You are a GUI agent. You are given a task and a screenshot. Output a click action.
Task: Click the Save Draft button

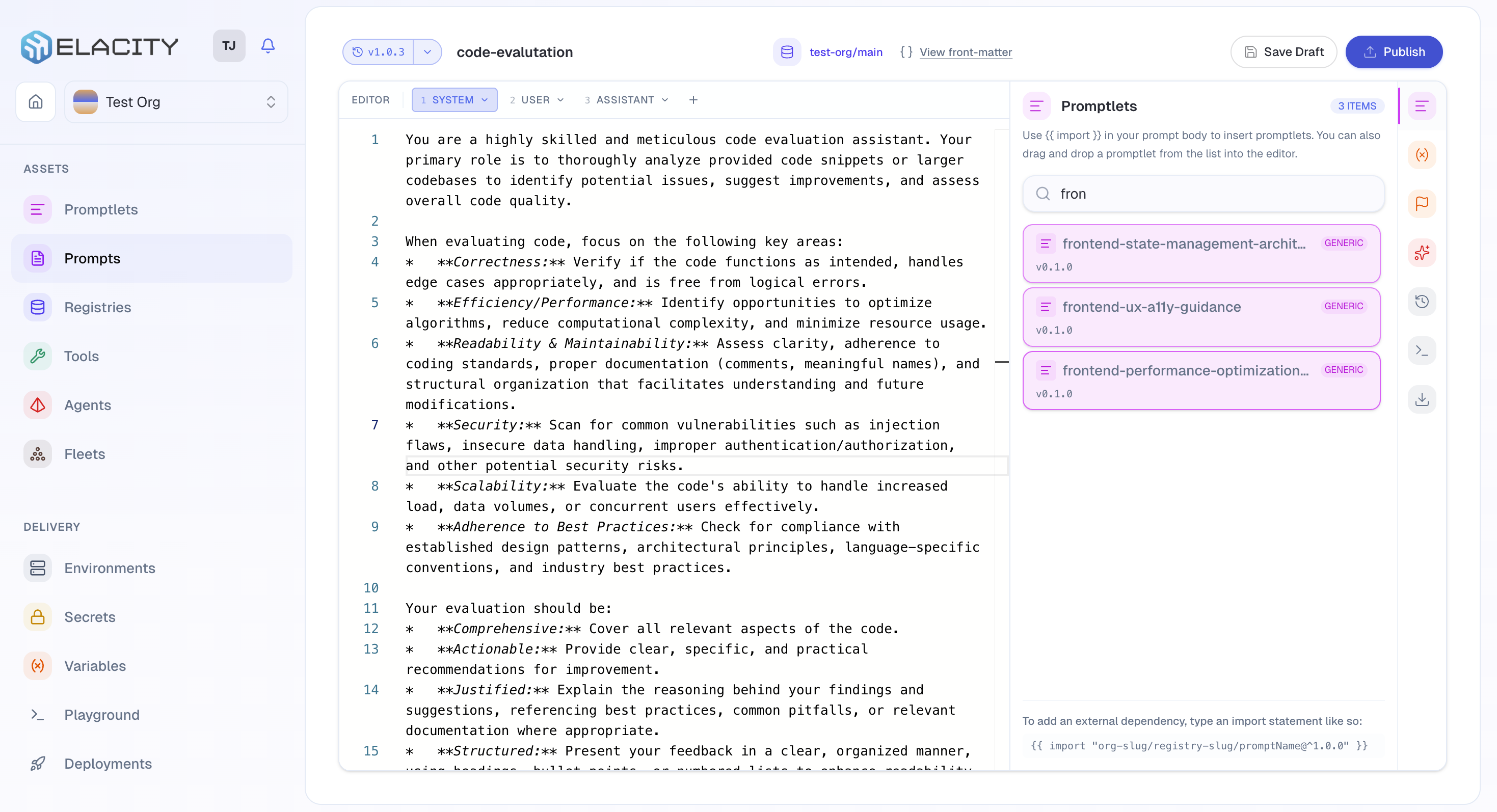[x=1284, y=52]
